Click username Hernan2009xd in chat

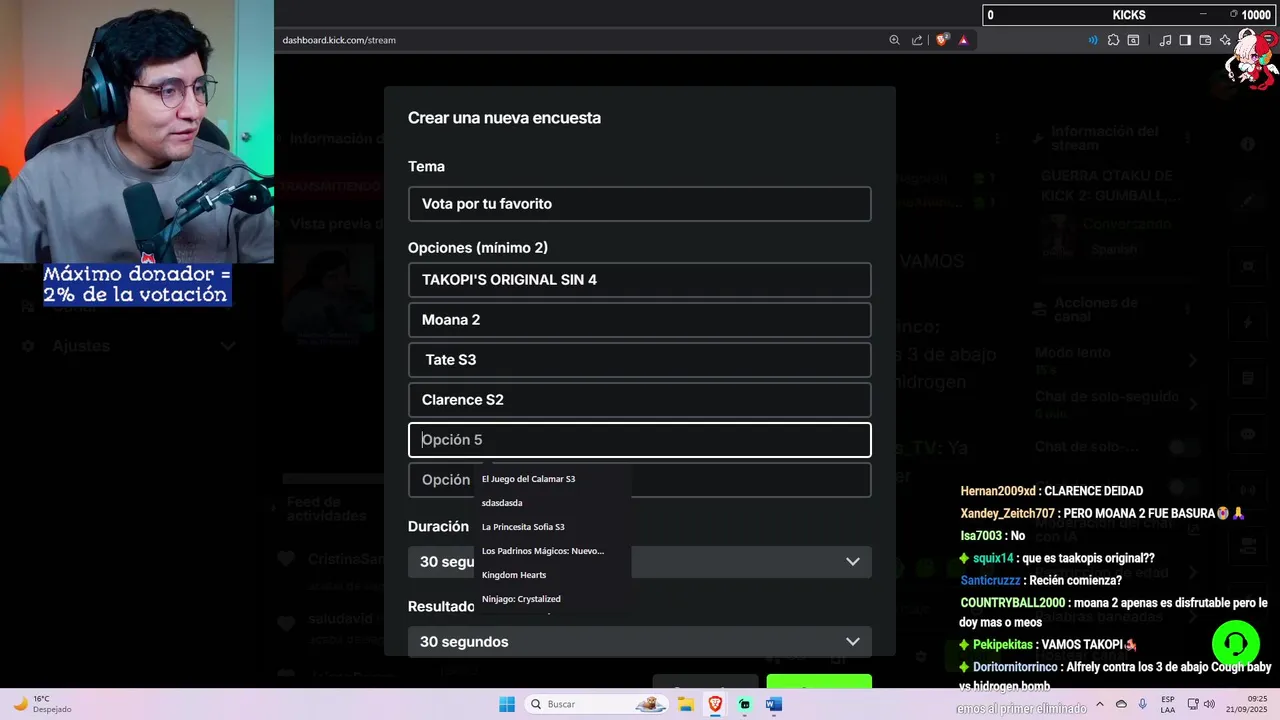[x=997, y=491]
